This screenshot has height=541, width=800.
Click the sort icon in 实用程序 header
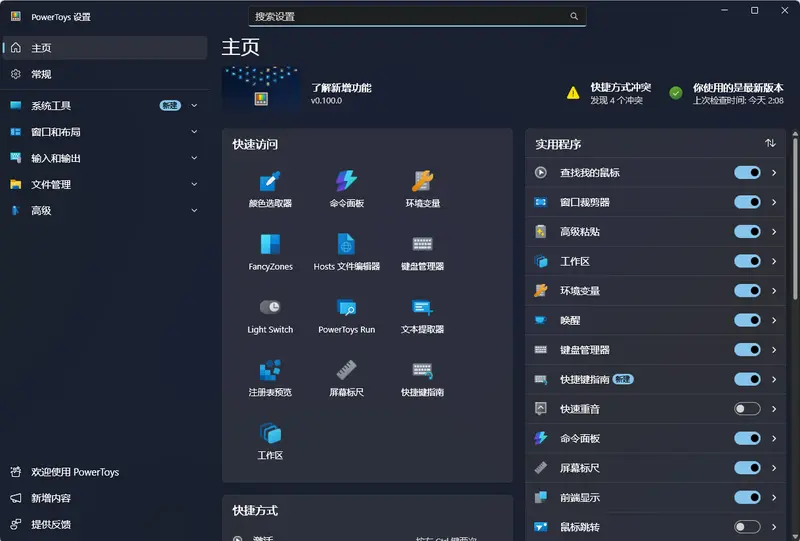770,143
